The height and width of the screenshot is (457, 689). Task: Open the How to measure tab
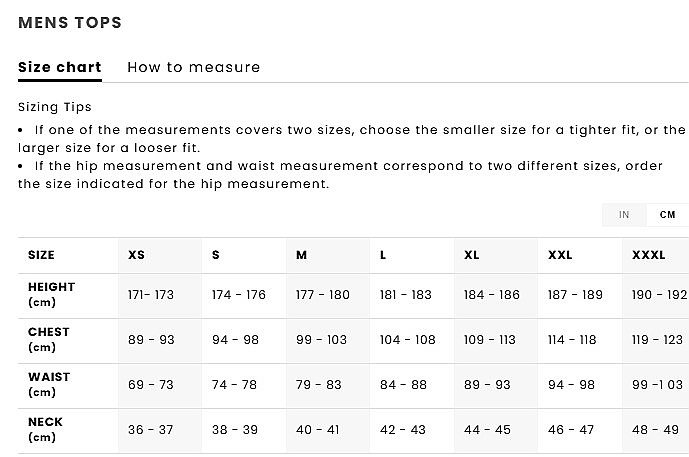(193, 68)
